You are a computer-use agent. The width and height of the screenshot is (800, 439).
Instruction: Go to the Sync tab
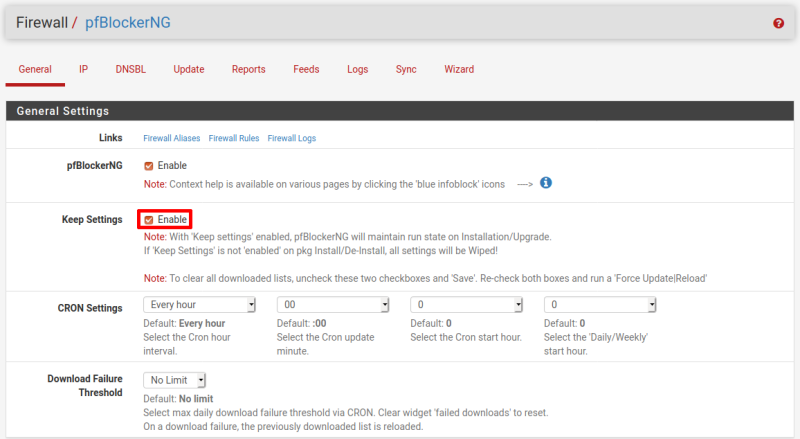tap(406, 69)
